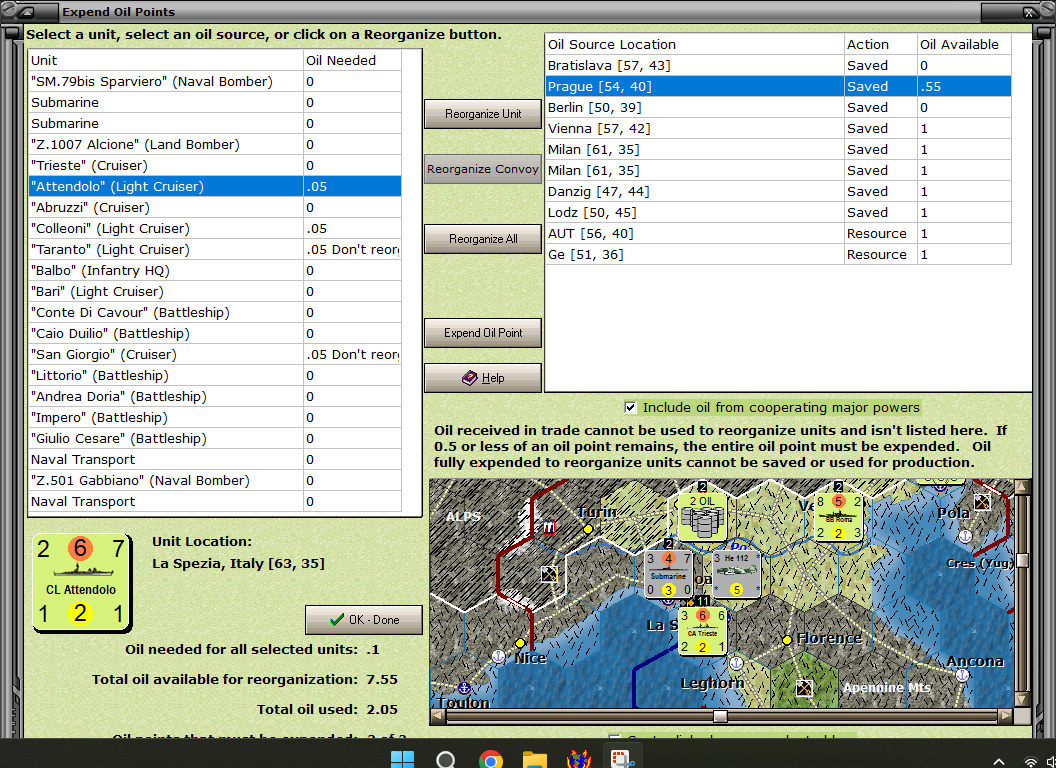This screenshot has height=768, width=1056.
Task: Select "Conte Di Cavour" (Battleship) row
Action: [215, 312]
